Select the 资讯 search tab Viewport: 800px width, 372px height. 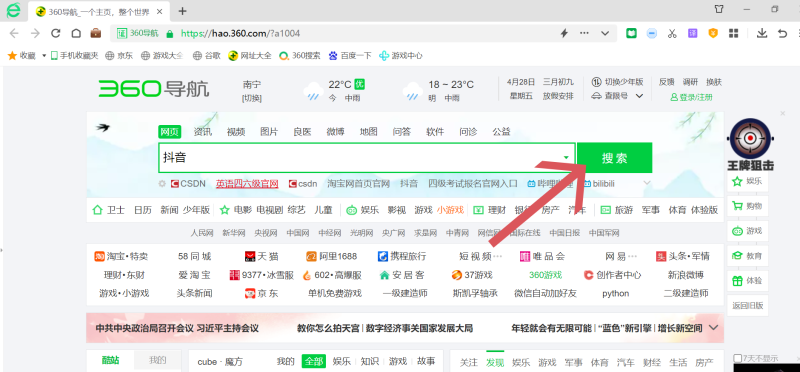(203, 132)
